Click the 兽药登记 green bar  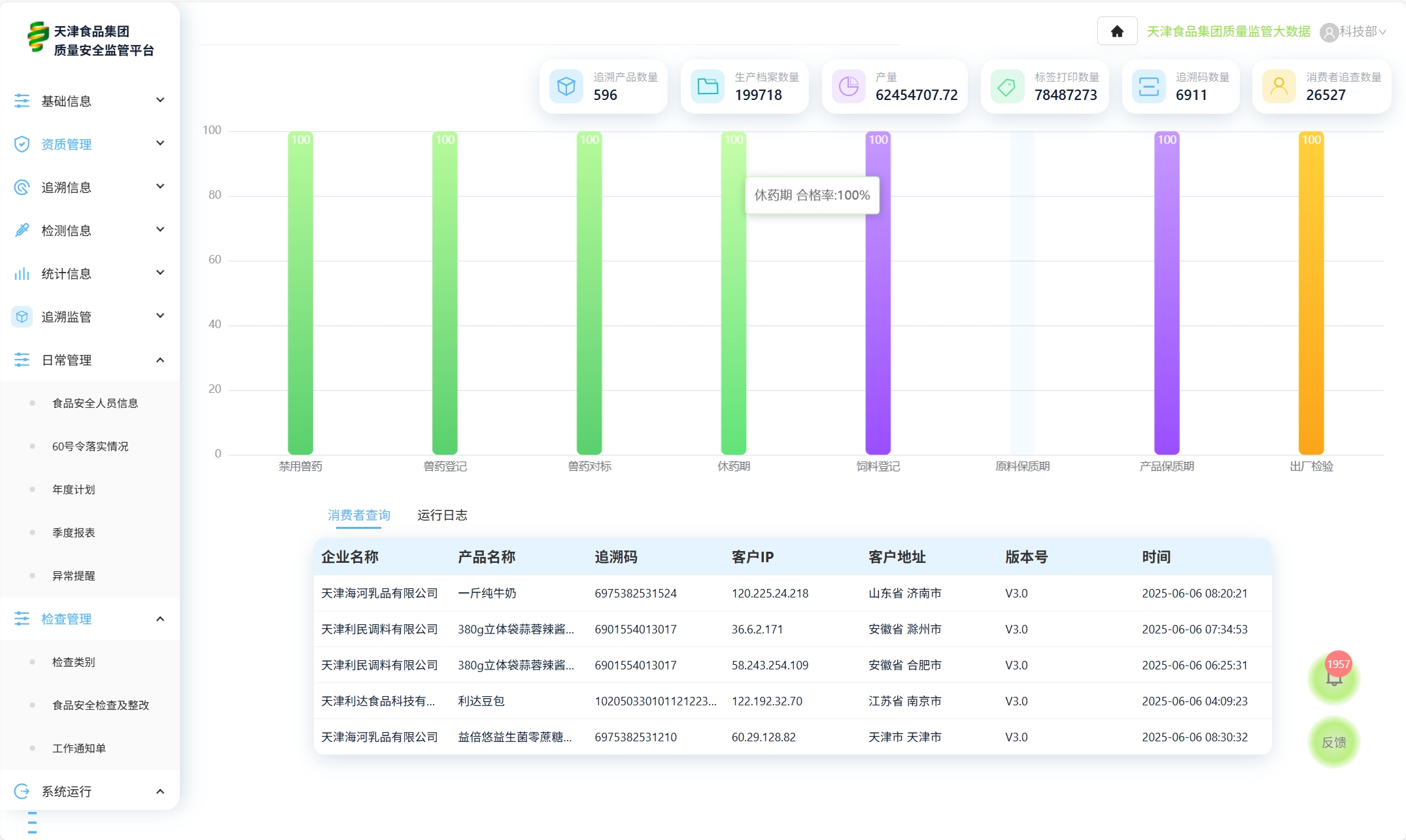coord(445,293)
